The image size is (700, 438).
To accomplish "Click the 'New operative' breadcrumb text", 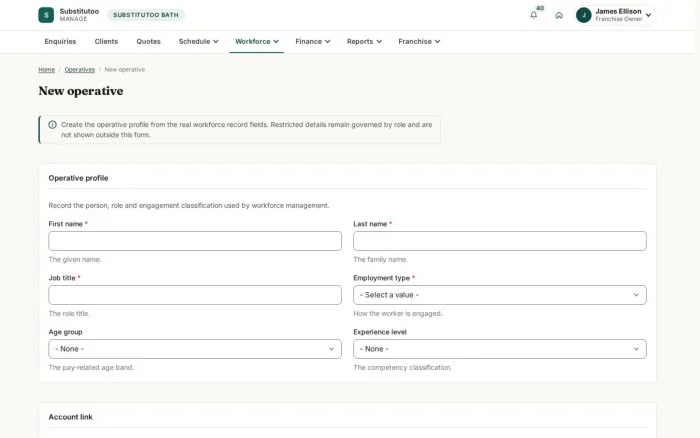I will tap(125, 70).
